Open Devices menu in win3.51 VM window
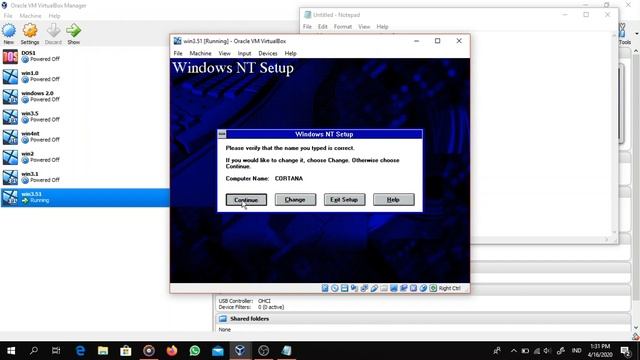Viewport: 640px width, 360px height. point(268,53)
